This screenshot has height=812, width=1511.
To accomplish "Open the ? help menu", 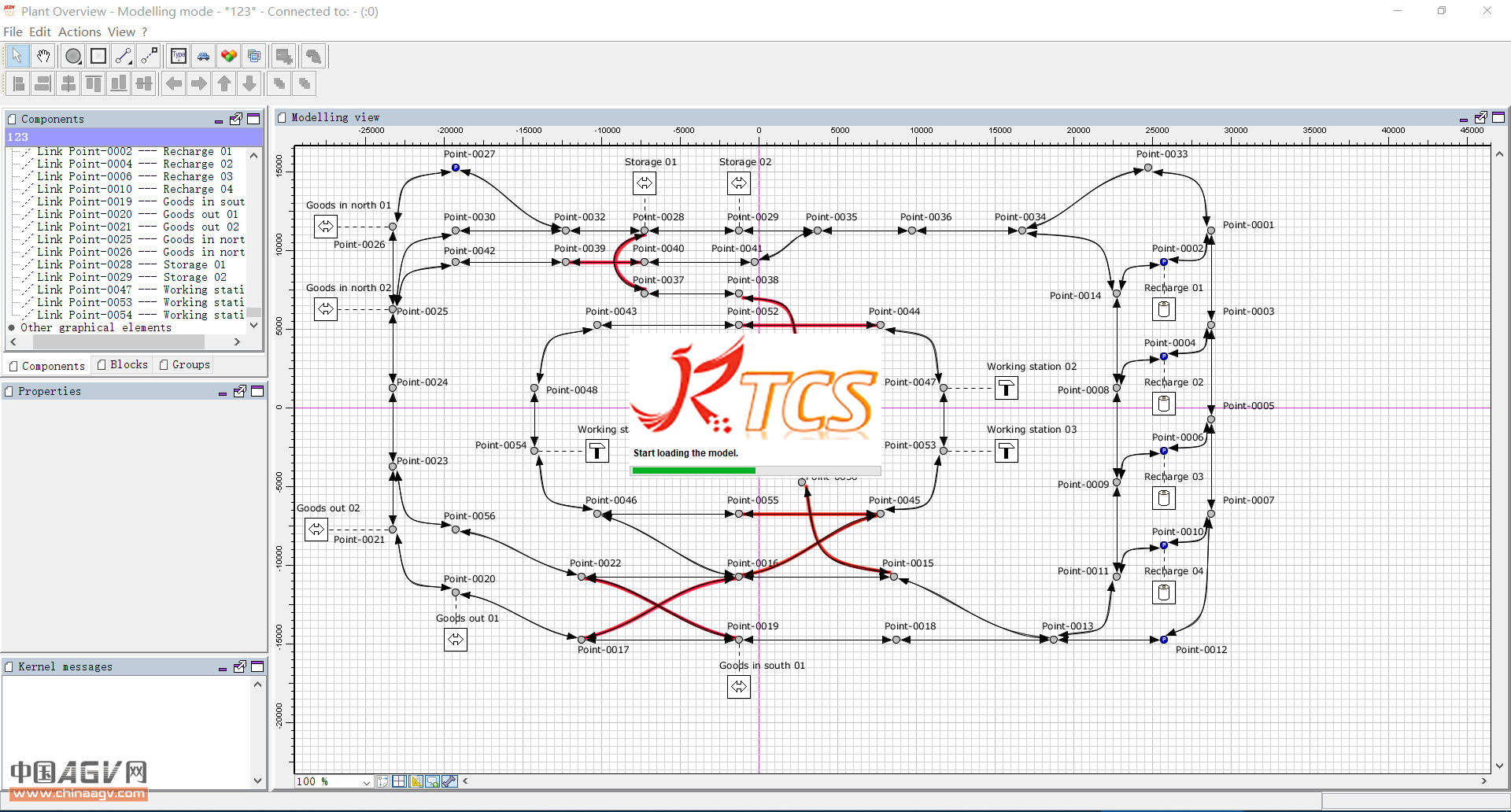I will (145, 31).
